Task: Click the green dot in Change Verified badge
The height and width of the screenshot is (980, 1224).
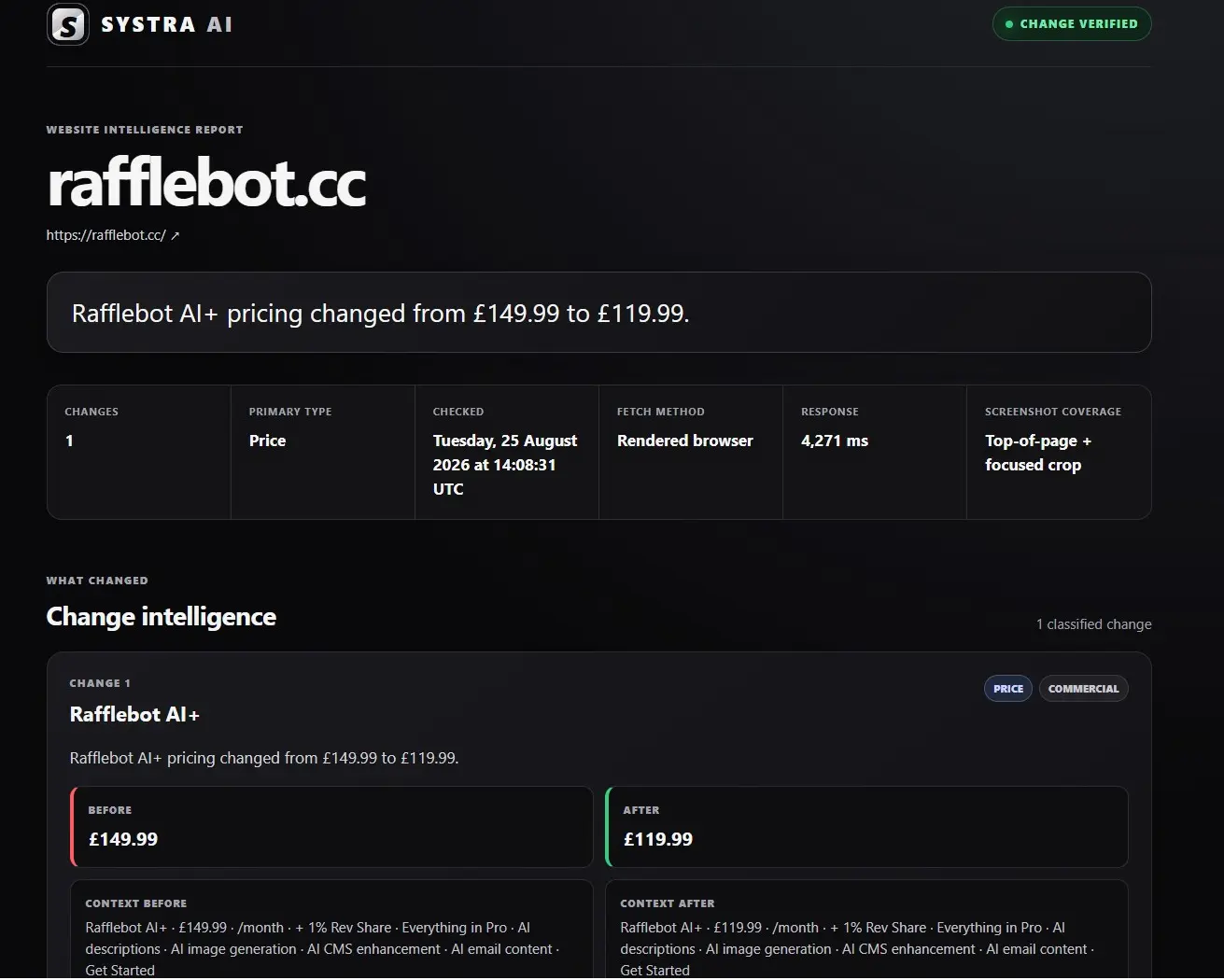Action: (1009, 24)
